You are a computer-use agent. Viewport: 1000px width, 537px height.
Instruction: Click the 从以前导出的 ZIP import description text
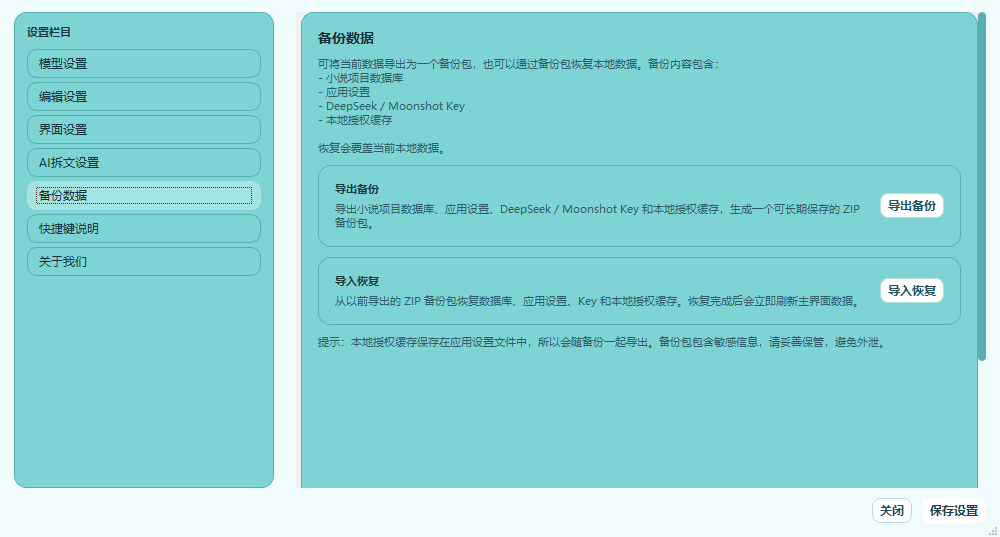[599, 301]
